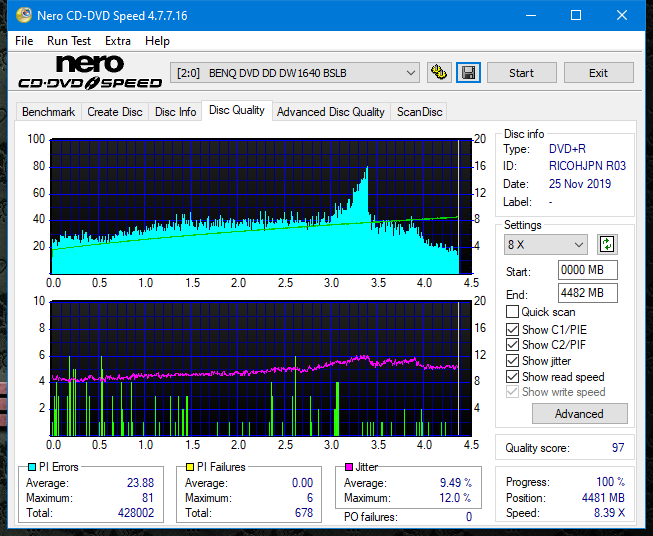Switch to the Create Disc tab
This screenshot has width=653, height=536.
tap(115, 112)
